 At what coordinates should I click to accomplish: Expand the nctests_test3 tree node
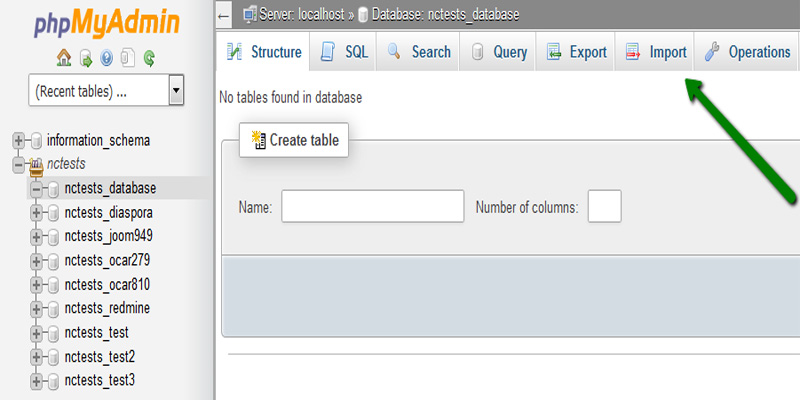[36, 381]
